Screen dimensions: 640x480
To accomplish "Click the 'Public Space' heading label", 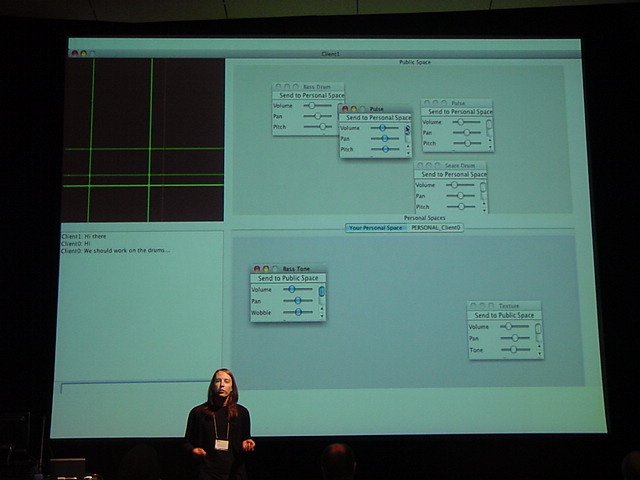I will coord(415,62).
